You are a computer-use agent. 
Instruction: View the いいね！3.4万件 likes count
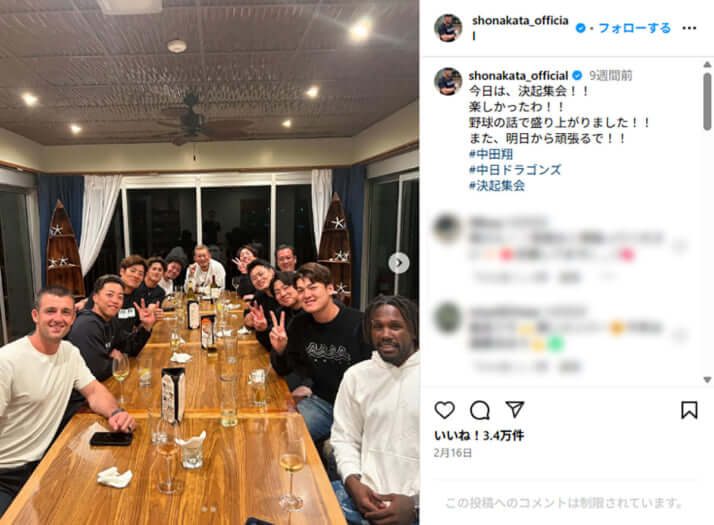479,436
